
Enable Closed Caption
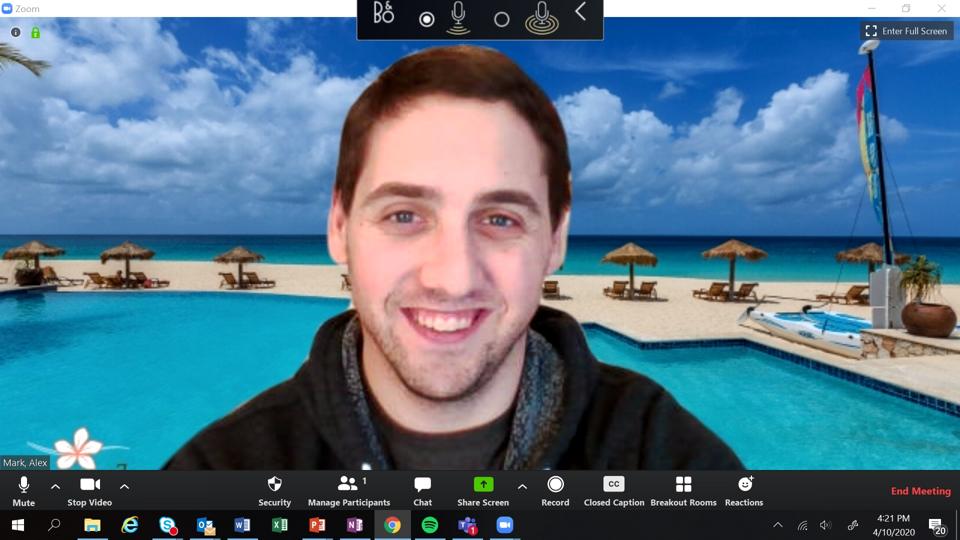coord(614,490)
